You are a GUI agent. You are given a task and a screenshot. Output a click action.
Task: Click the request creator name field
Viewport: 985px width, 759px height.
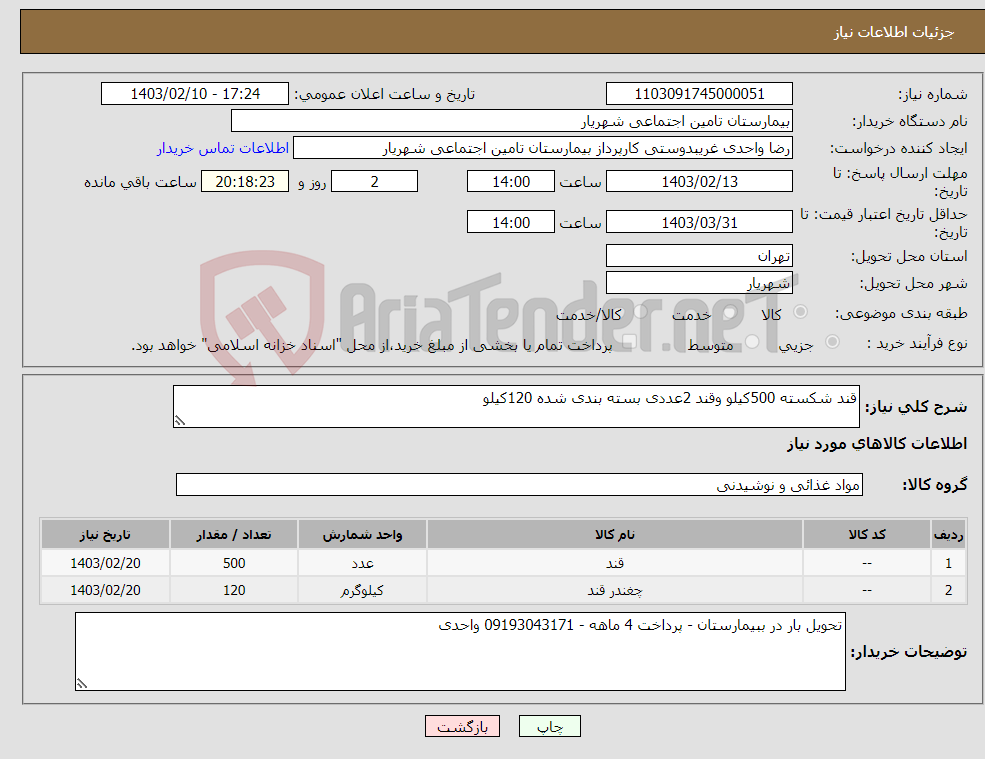point(543,148)
